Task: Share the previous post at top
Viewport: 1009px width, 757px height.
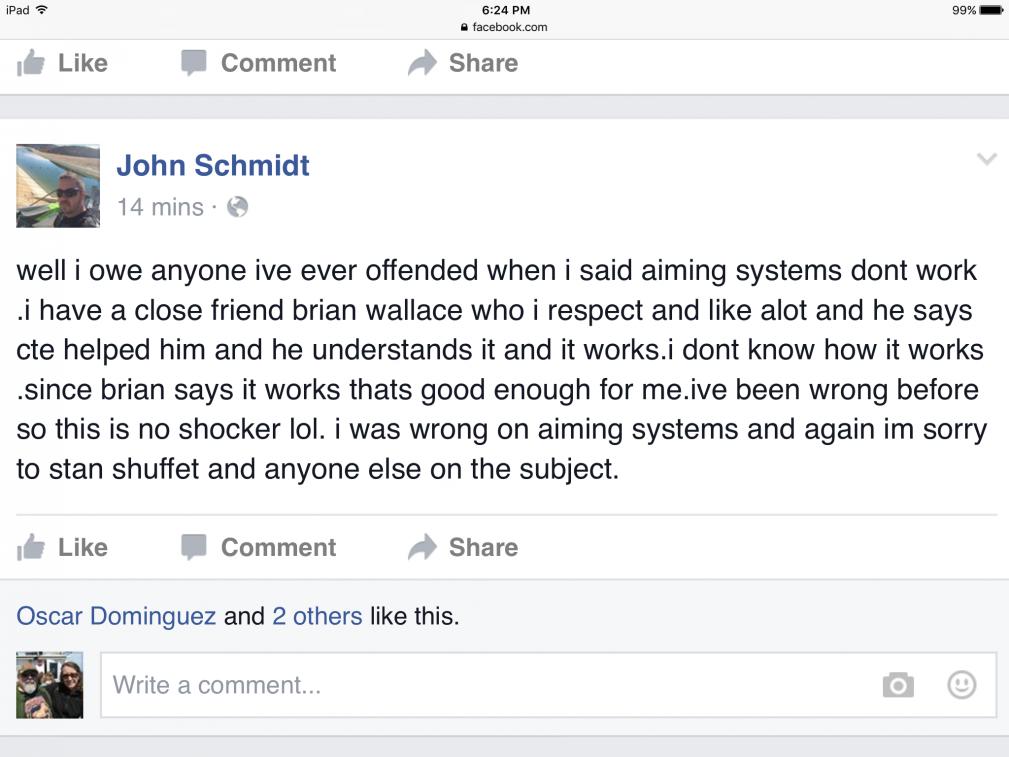Action: [463, 63]
